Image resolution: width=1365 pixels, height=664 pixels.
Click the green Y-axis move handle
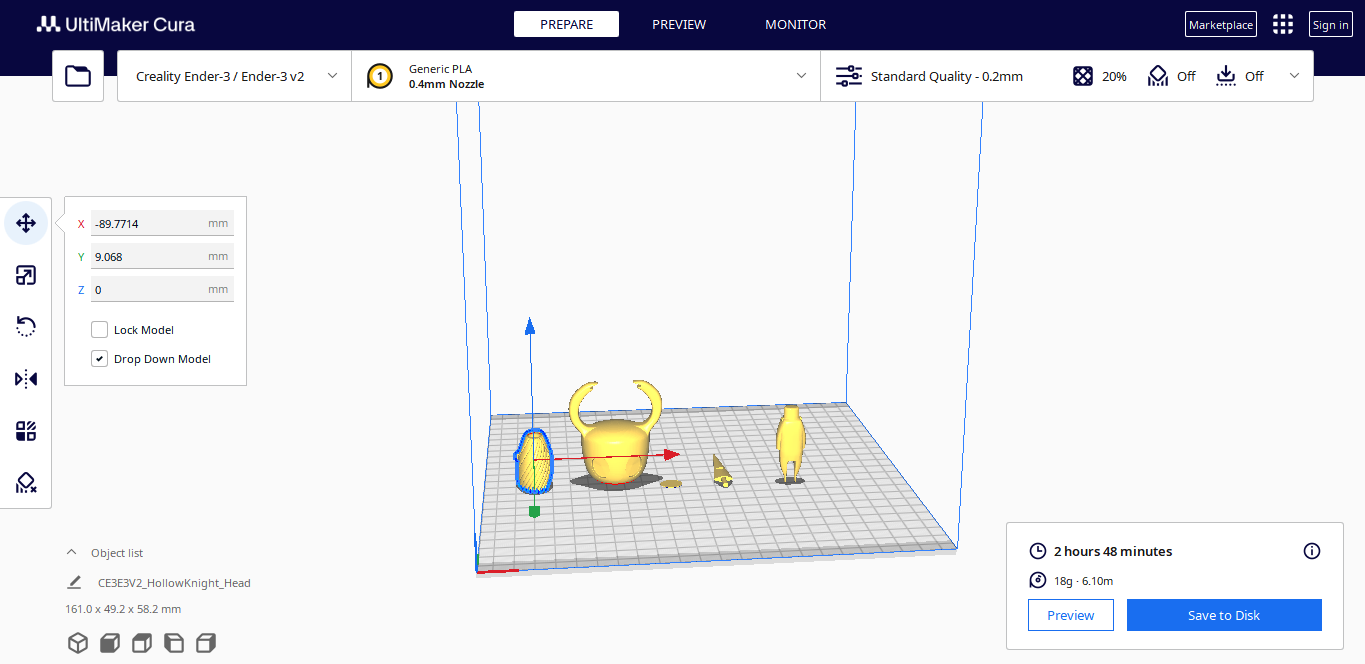pyautogui.click(x=534, y=511)
